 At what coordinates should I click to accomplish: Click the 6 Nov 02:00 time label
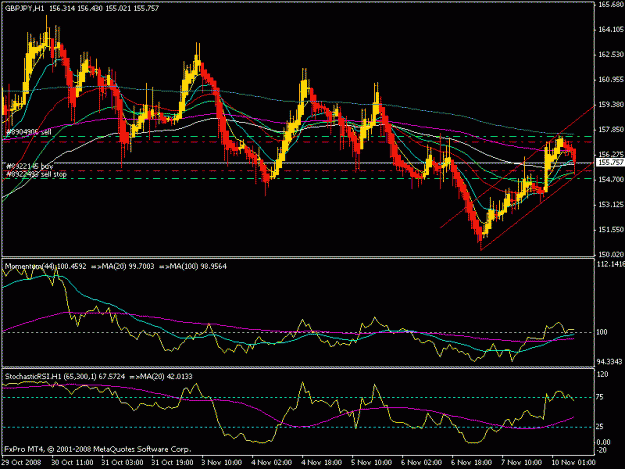pyautogui.click(x=422, y=463)
